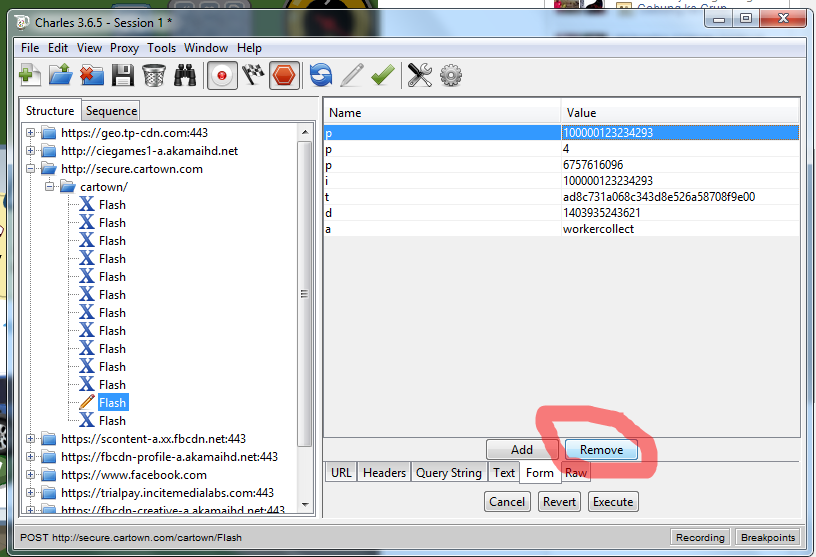Click the Remove button
816x557 pixels.
pos(602,450)
